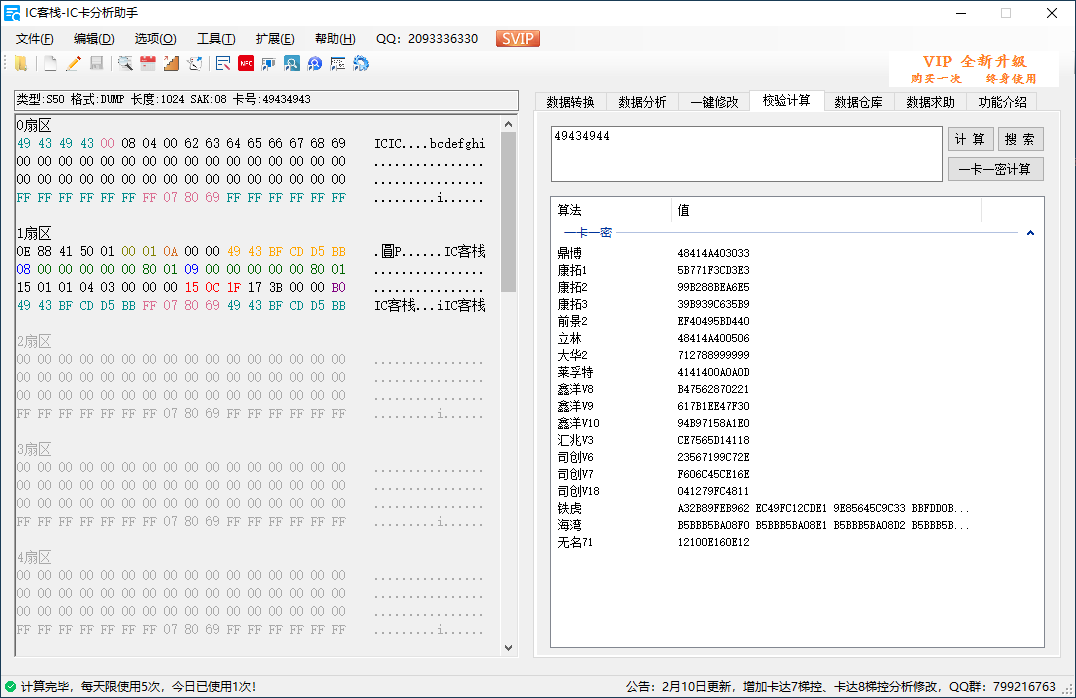
Task: Open the 选项(O) menu
Action: tap(155, 39)
